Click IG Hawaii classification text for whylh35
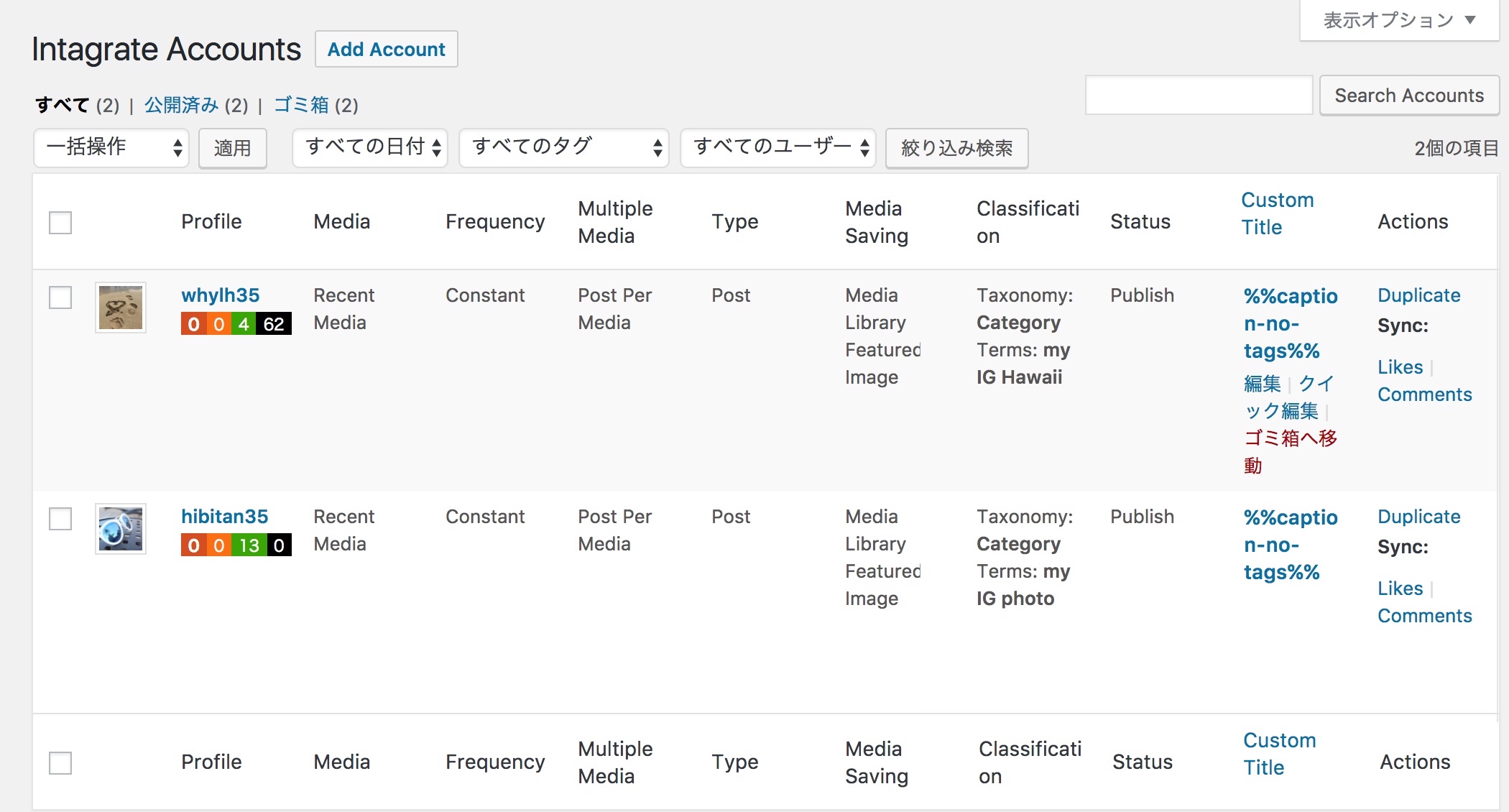Image resolution: width=1509 pixels, height=812 pixels. pos(1019,377)
